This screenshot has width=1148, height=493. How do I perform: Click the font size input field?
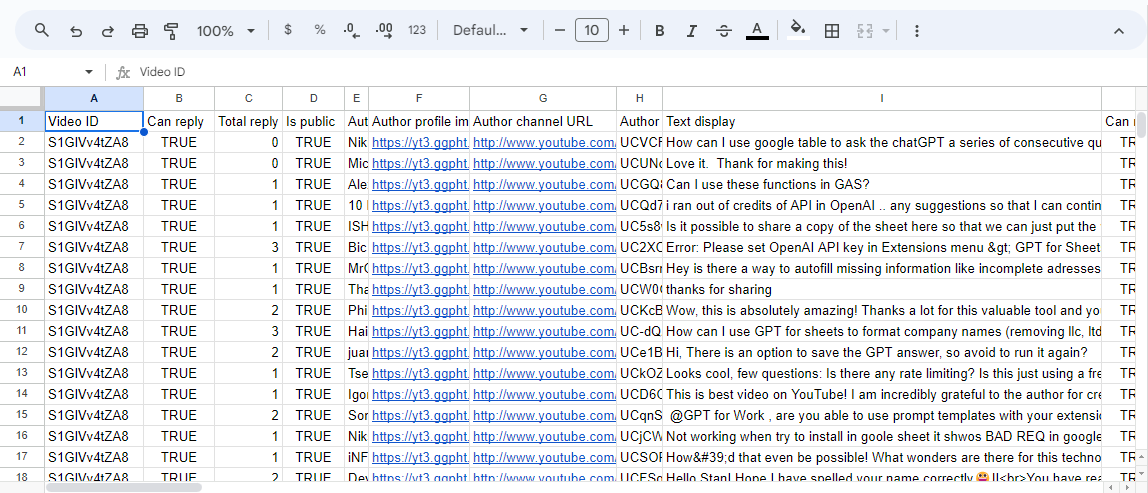(592, 31)
